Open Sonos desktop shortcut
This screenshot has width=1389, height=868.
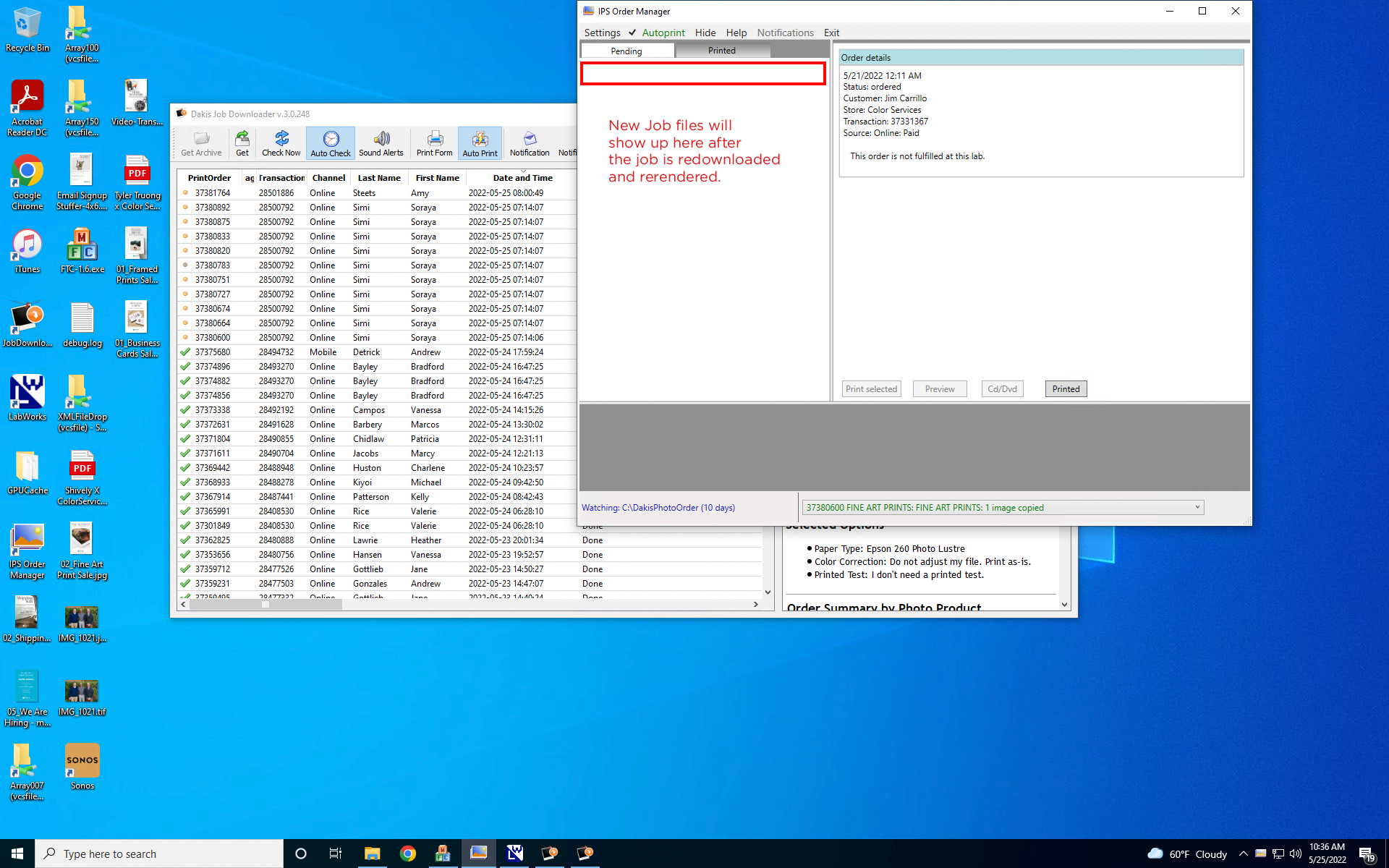82,766
